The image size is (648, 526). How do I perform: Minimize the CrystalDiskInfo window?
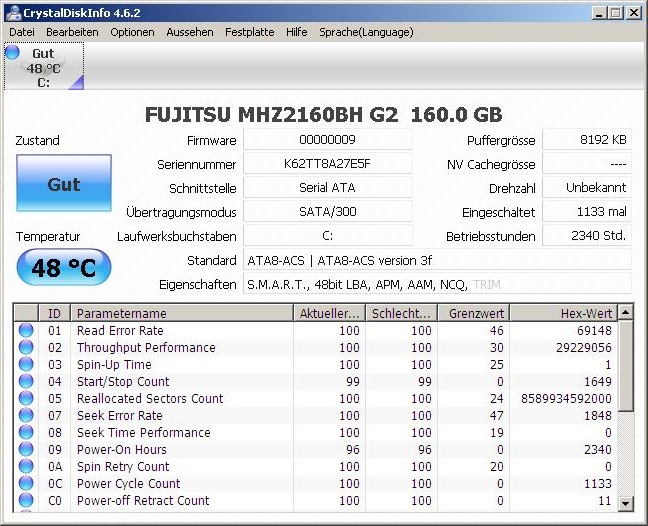(599, 13)
